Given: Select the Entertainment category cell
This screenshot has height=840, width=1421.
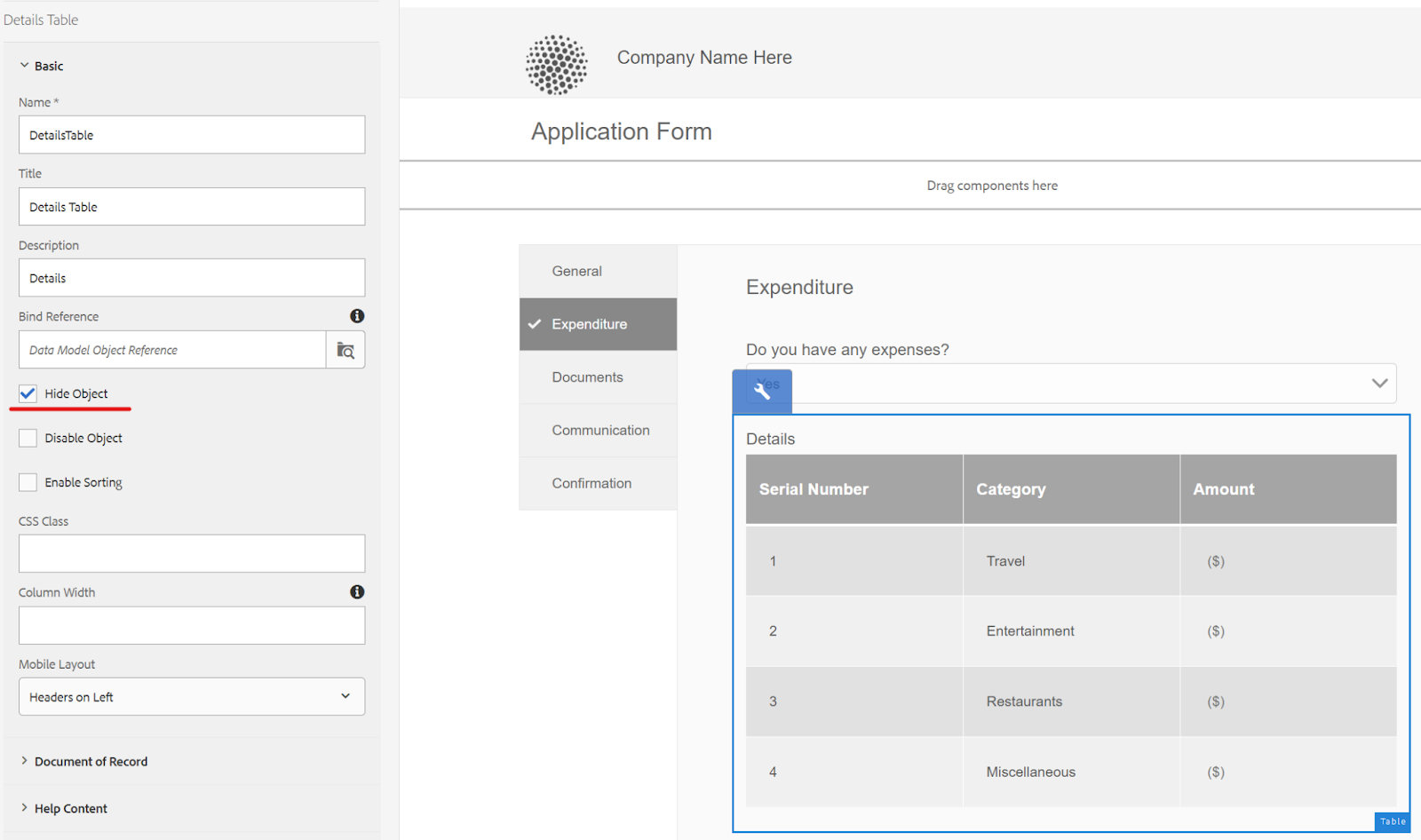Looking at the screenshot, I should pyautogui.click(x=1071, y=631).
